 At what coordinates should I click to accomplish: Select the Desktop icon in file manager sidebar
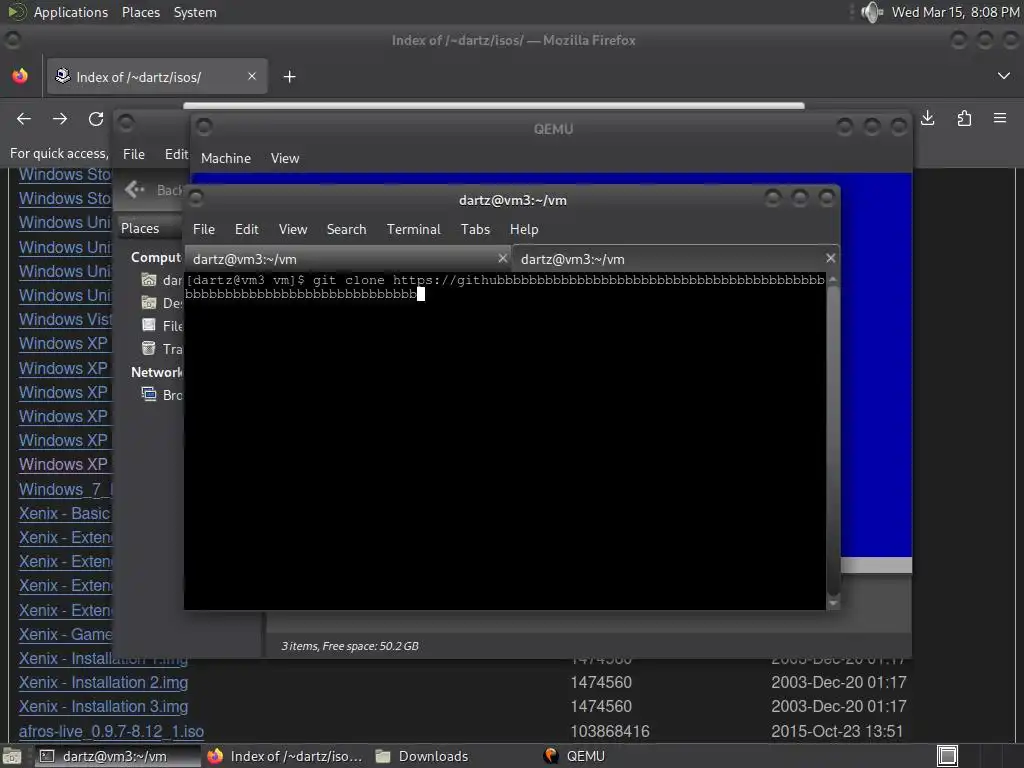point(149,303)
